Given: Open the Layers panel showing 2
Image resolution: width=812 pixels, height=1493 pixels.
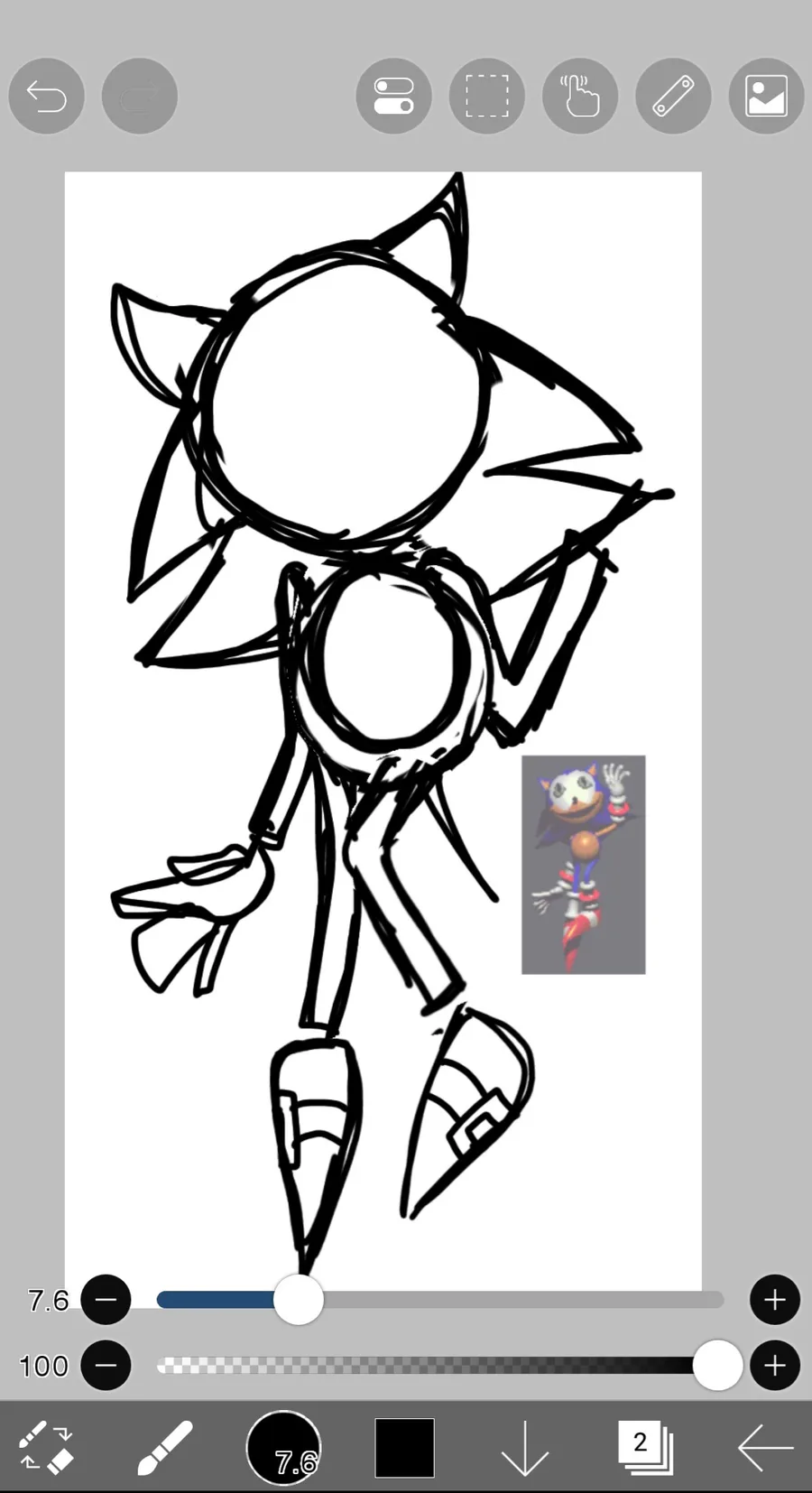Looking at the screenshot, I should (x=645, y=1447).
